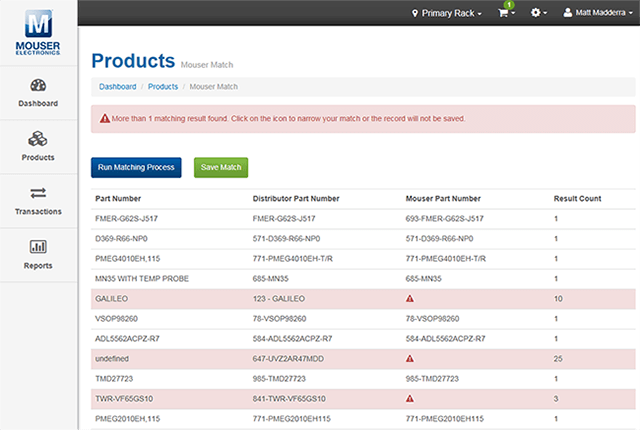The width and height of the screenshot is (640, 430).
Task: Select the Reports sidebar label
Action: pos(38,265)
